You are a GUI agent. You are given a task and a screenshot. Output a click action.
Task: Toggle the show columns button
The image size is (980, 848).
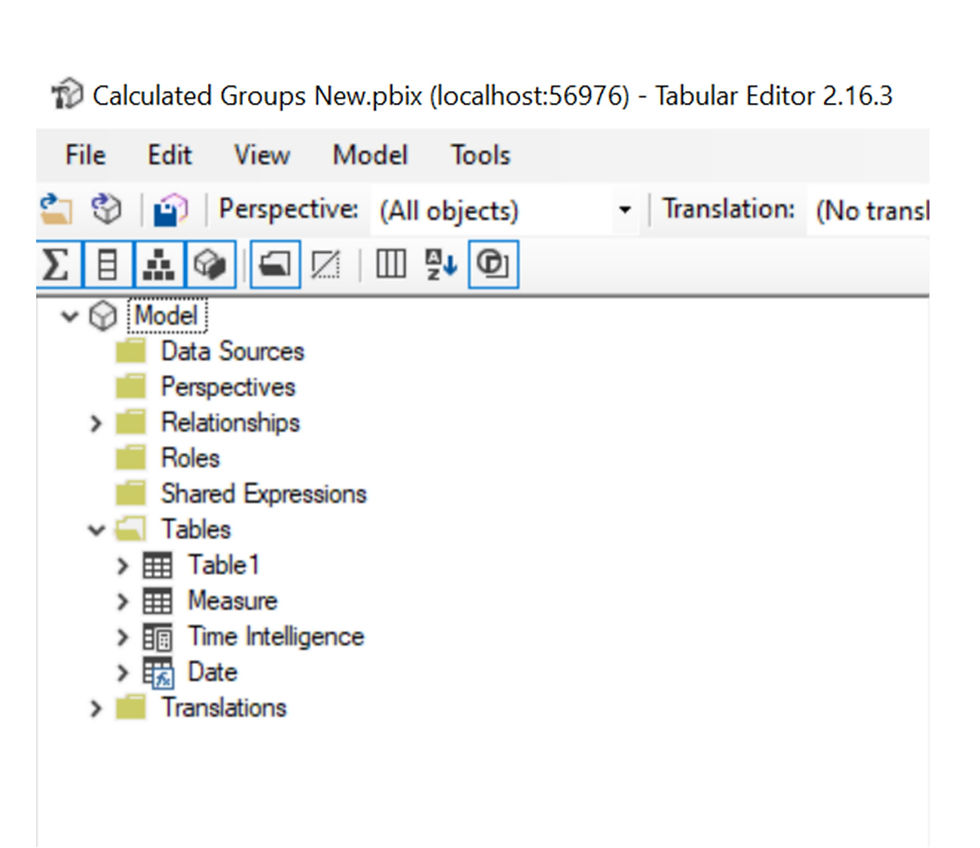(108, 264)
